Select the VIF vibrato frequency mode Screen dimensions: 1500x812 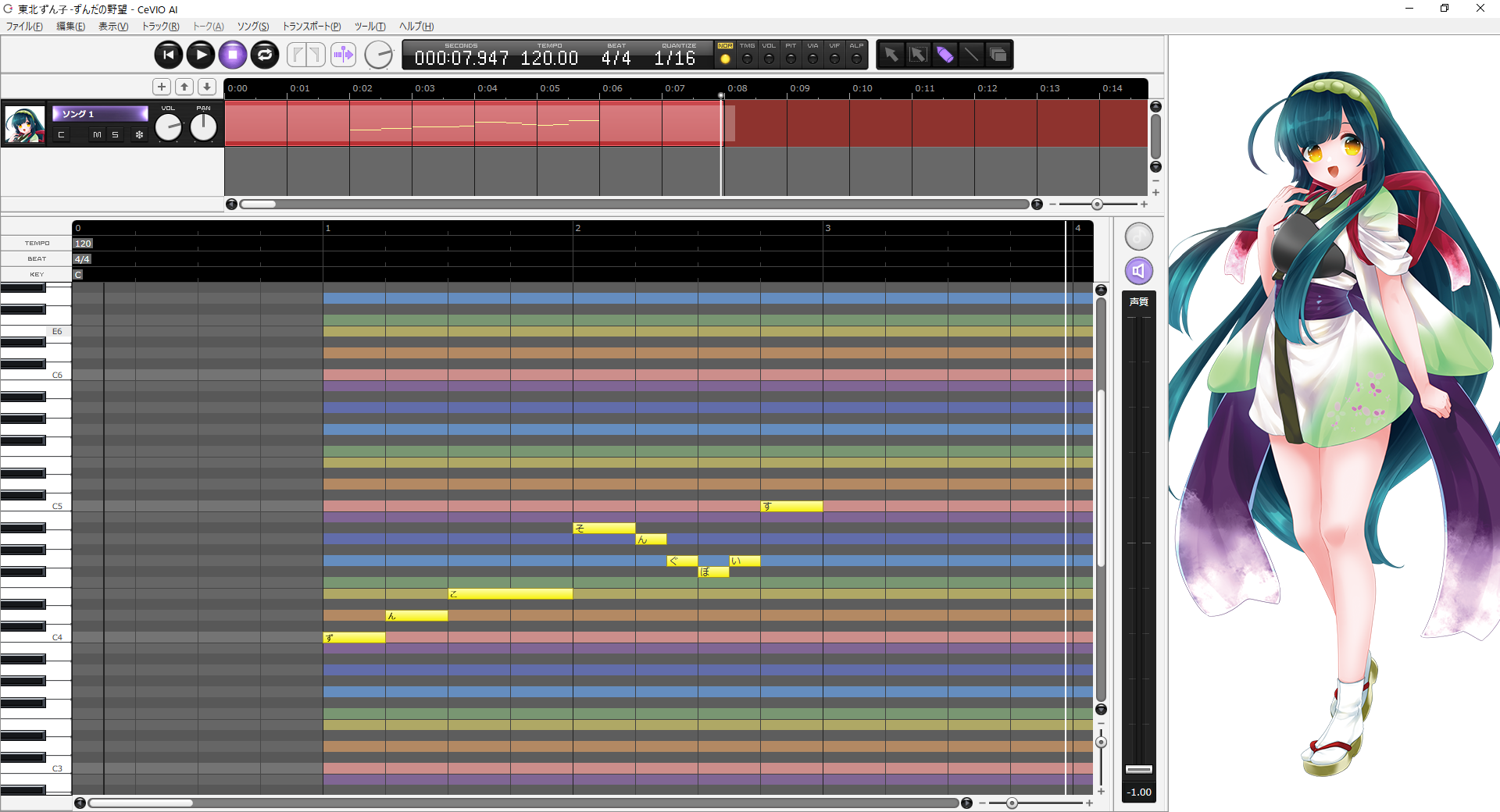tap(834, 55)
